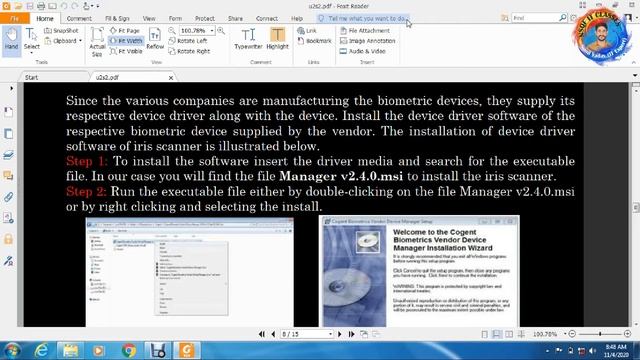Image resolution: width=640 pixels, height=360 pixels.
Task: Click the Open folder icon in quick access toolbar
Action: coord(18,6)
